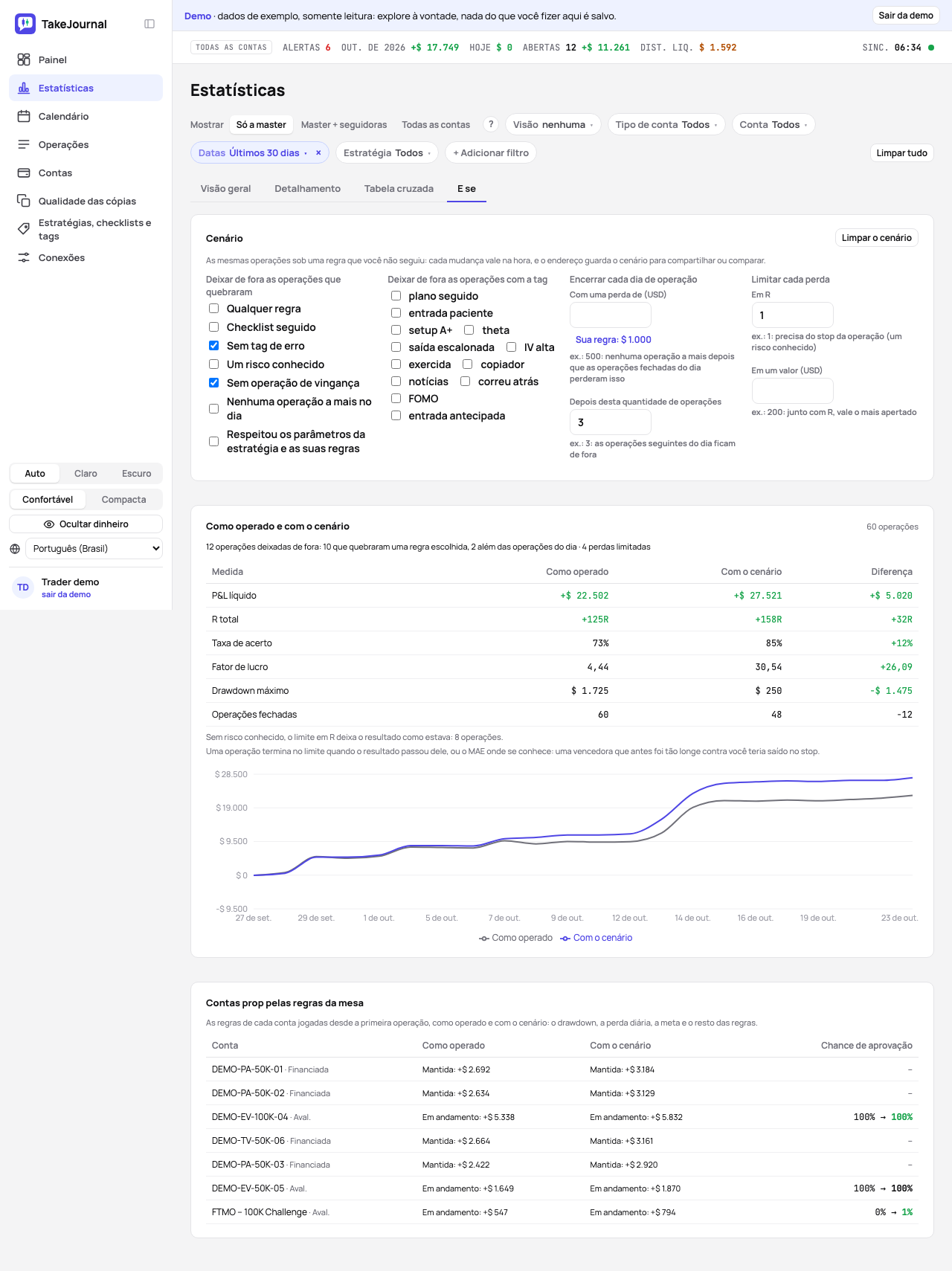Open the Português (Brasil) language selector
Screen dimensions: 952x1271
tap(94, 549)
